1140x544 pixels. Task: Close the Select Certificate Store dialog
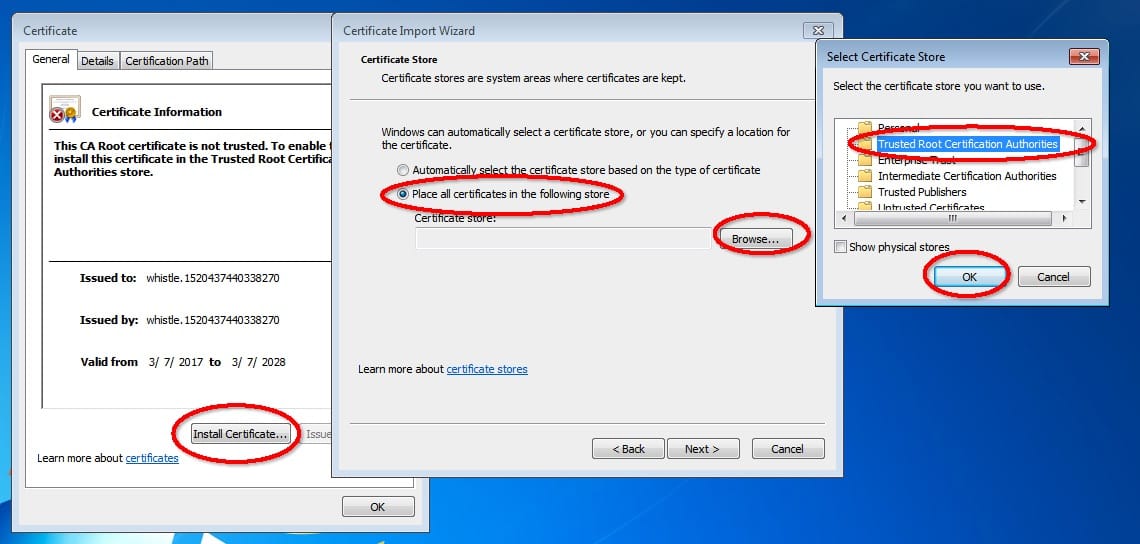(1083, 57)
